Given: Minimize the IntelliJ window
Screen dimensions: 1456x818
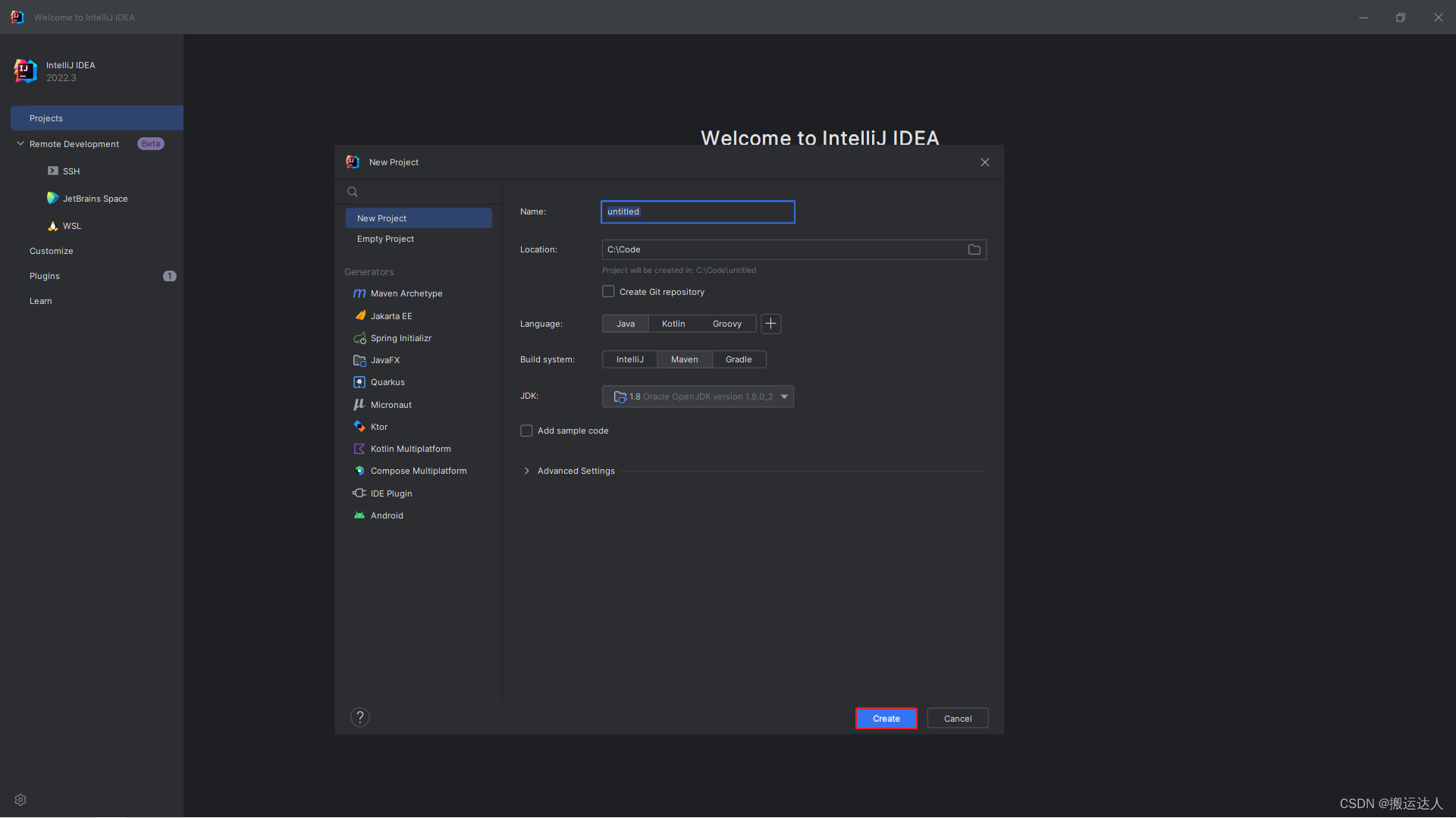Looking at the screenshot, I should pyautogui.click(x=1363, y=17).
